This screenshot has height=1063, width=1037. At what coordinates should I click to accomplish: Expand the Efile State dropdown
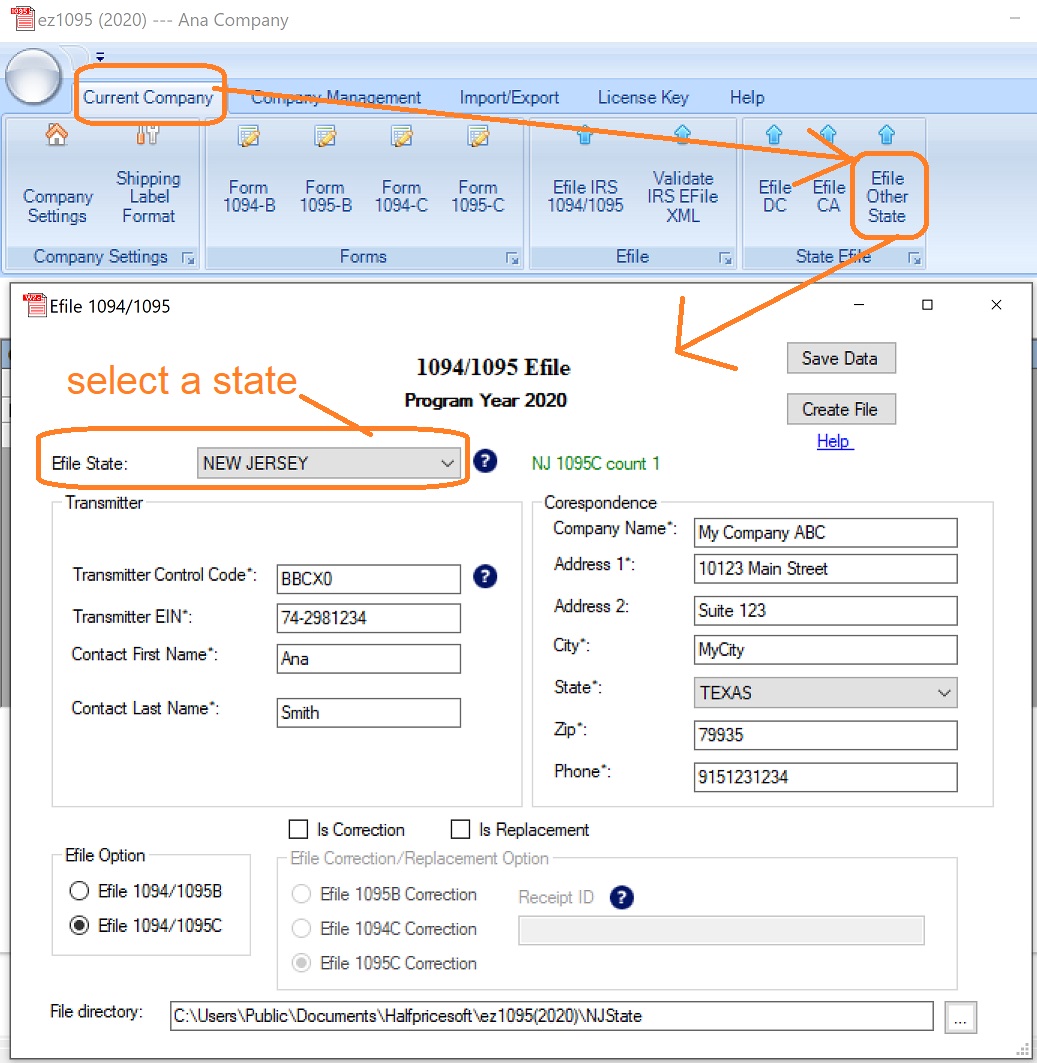coord(447,463)
